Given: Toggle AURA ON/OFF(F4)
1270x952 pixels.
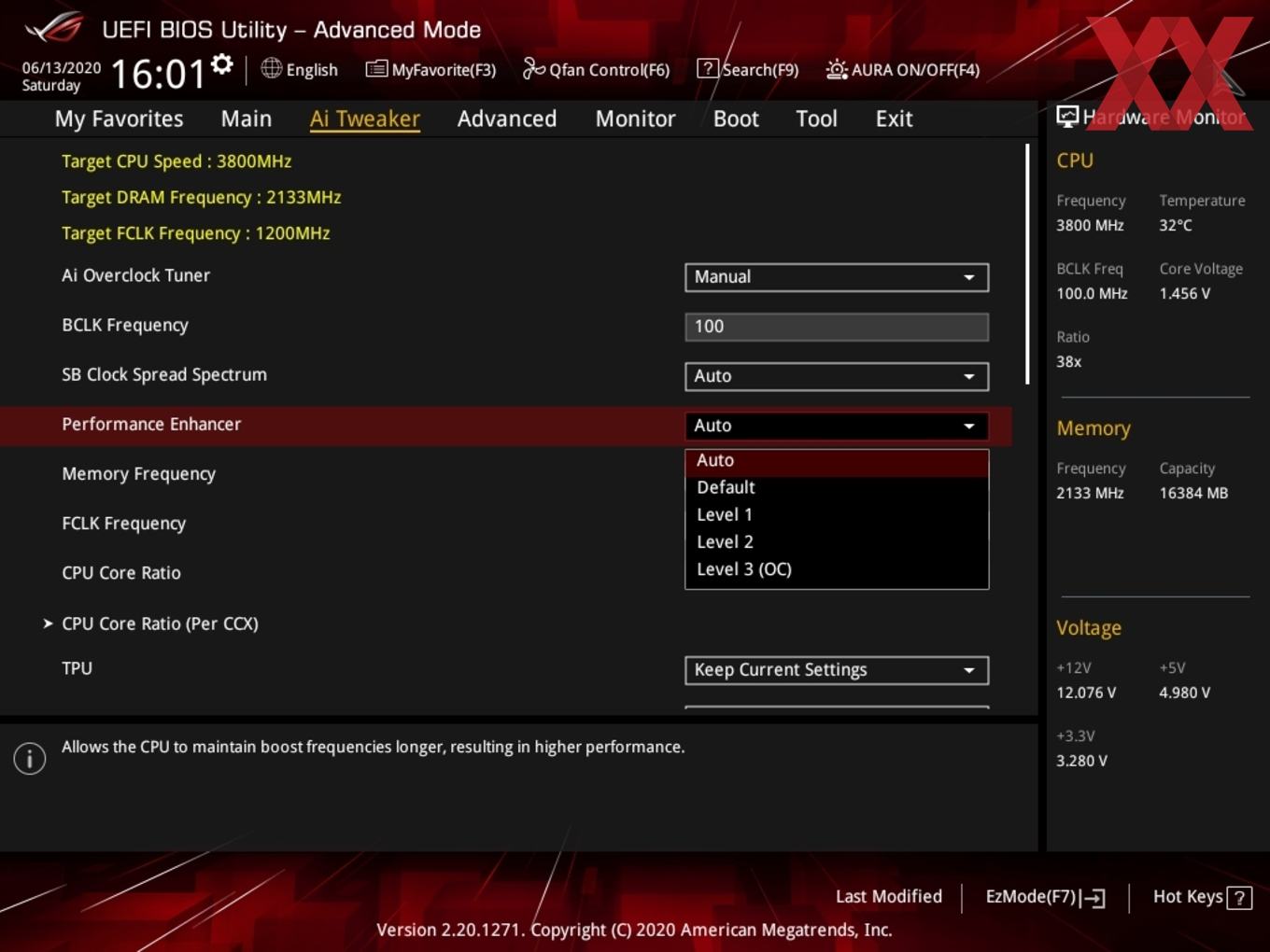Looking at the screenshot, I should click(903, 69).
